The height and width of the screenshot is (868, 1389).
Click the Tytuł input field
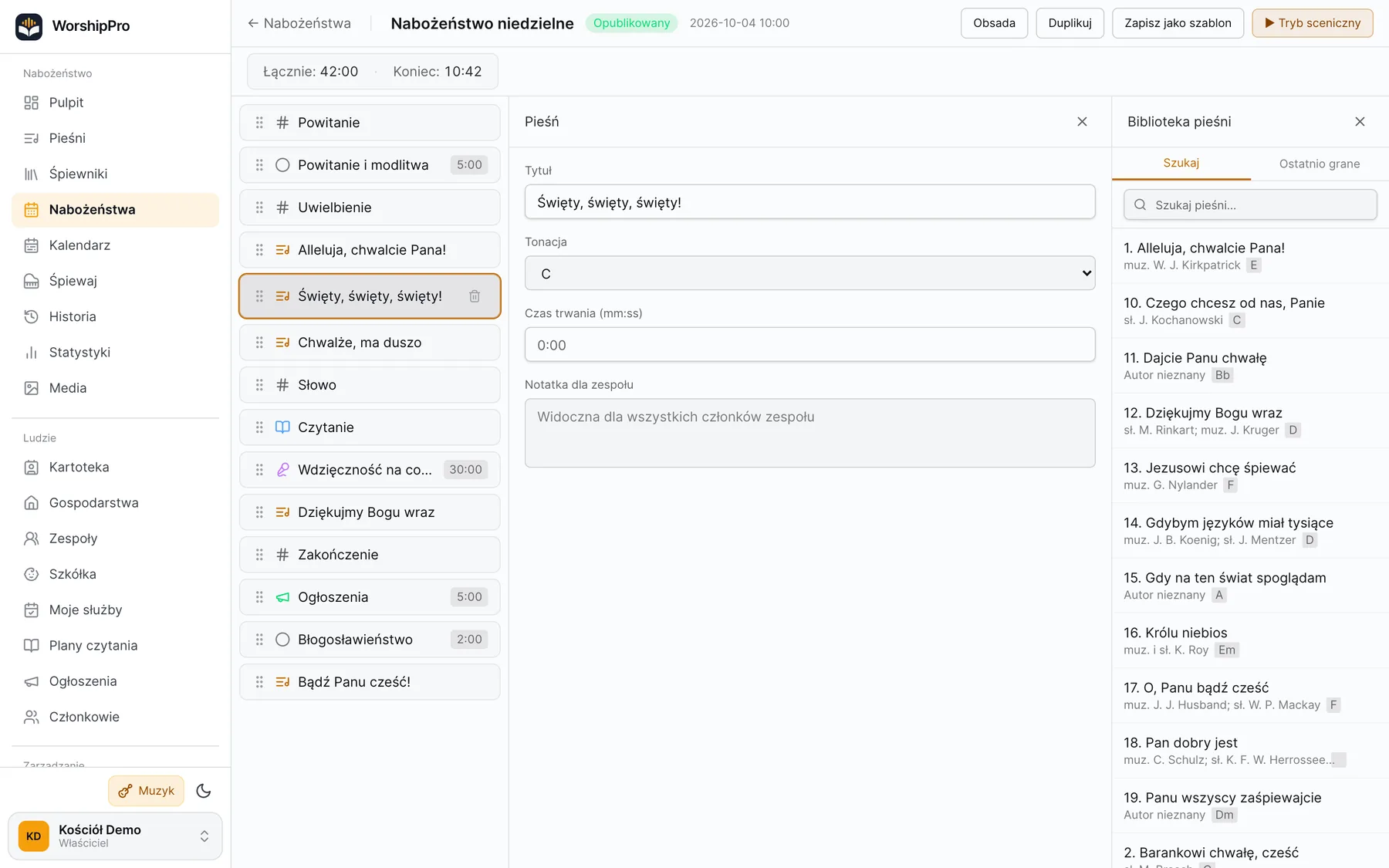809,202
